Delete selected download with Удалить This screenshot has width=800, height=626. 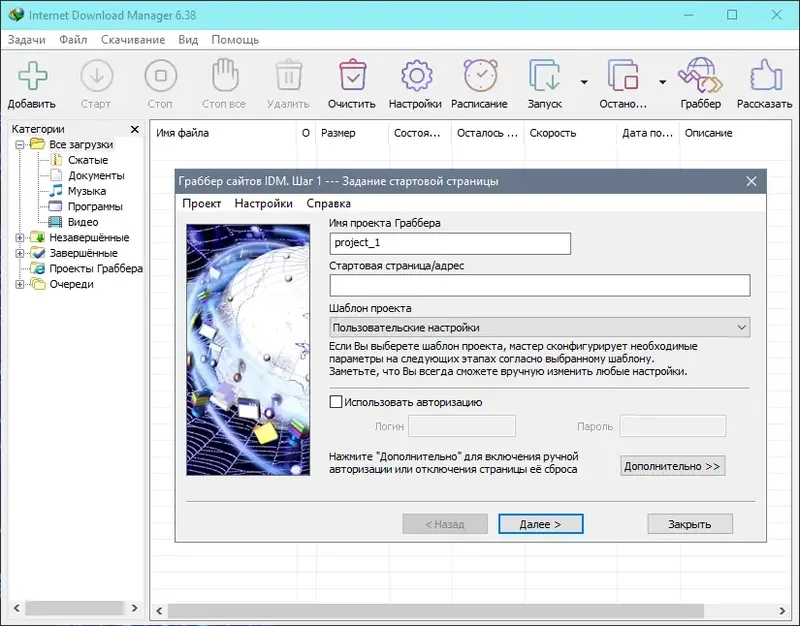287,80
